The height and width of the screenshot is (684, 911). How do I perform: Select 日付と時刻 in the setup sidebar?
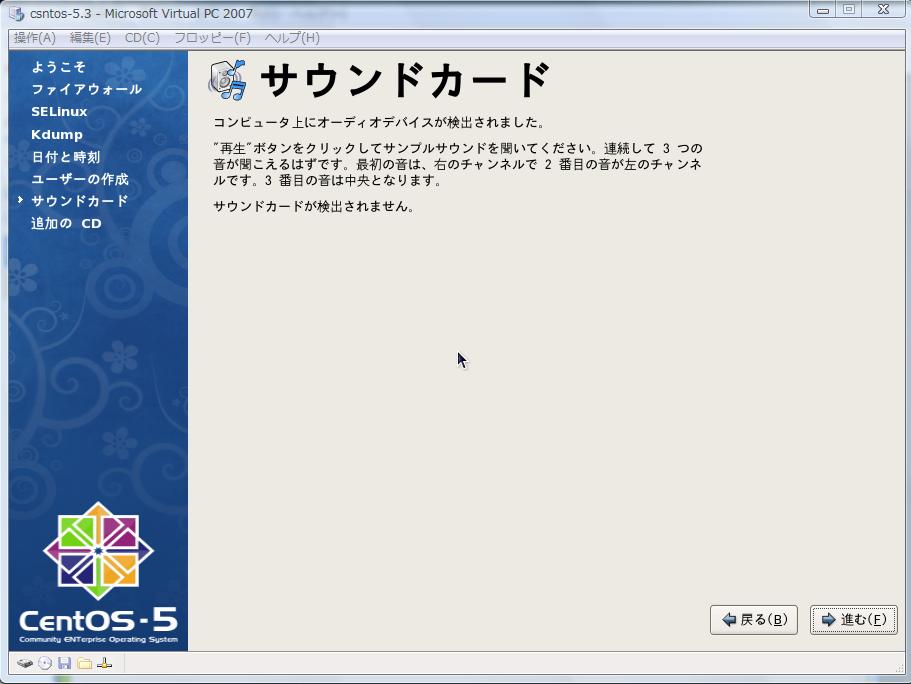click(x=66, y=157)
